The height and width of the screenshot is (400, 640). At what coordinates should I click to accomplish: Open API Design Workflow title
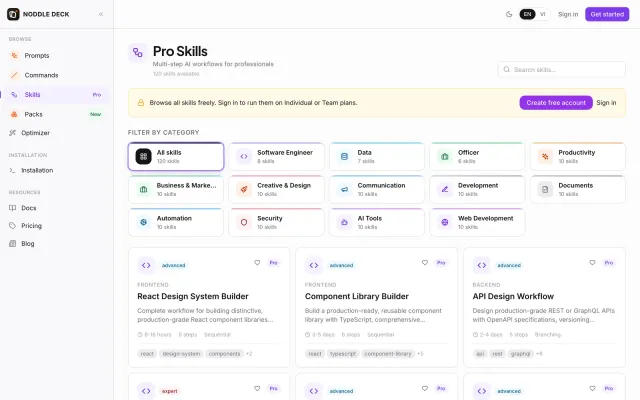513,296
